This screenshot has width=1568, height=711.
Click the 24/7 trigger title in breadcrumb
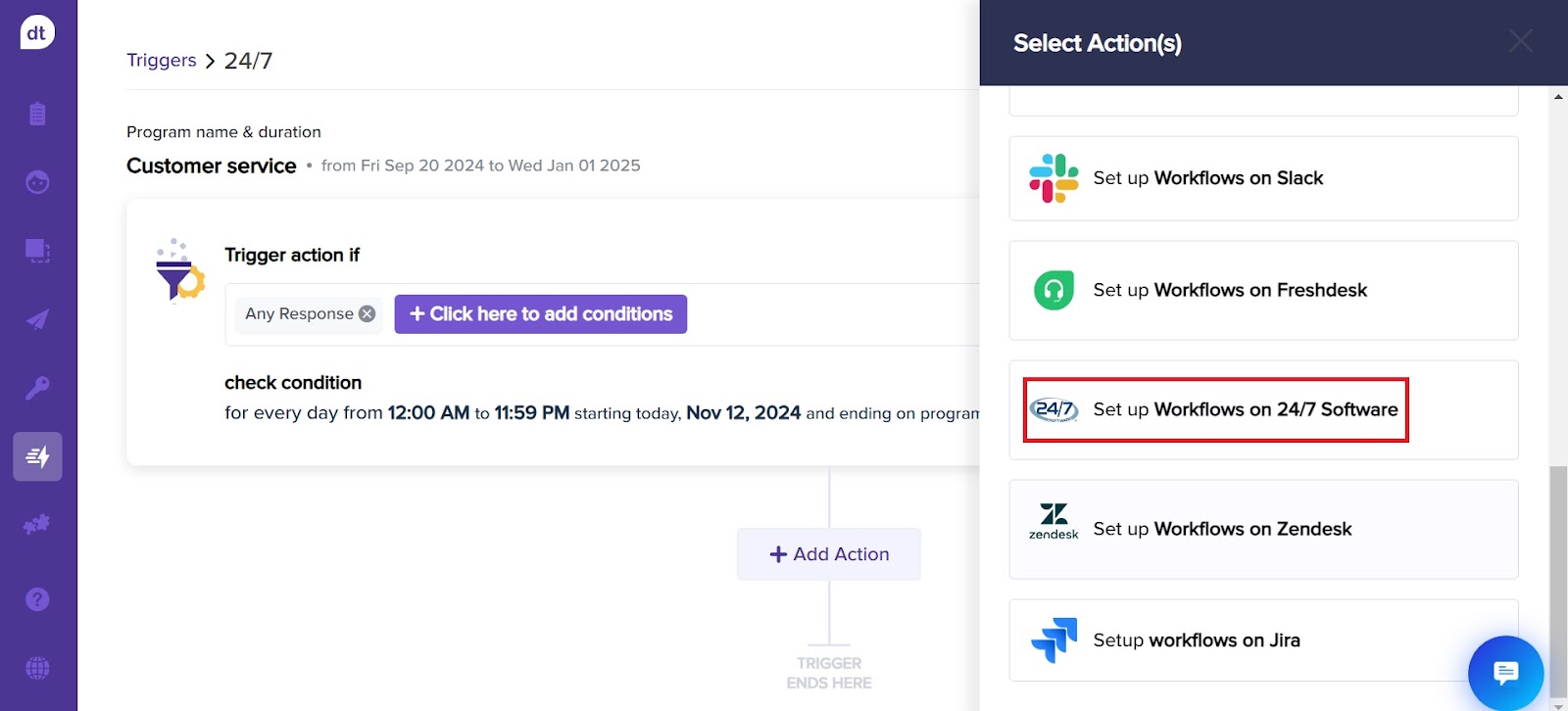[x=249, y=61]
